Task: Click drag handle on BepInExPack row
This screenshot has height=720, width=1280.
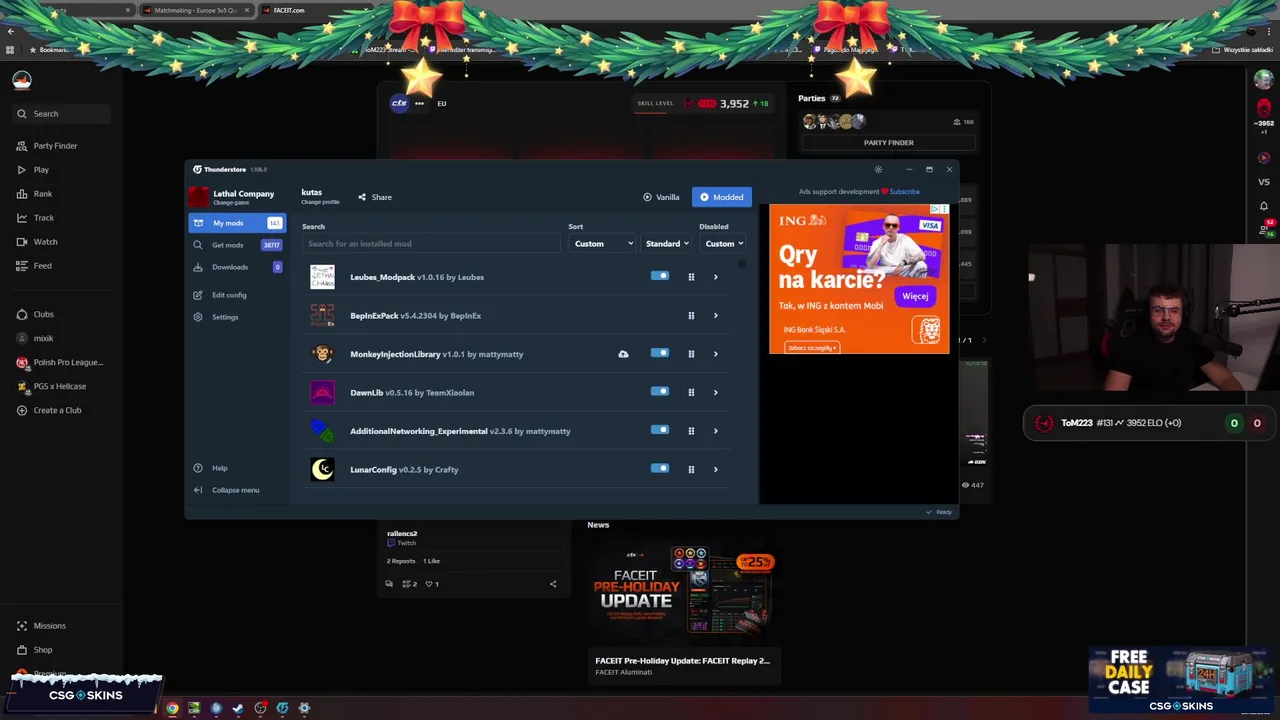Action: (x=691, y=316)
